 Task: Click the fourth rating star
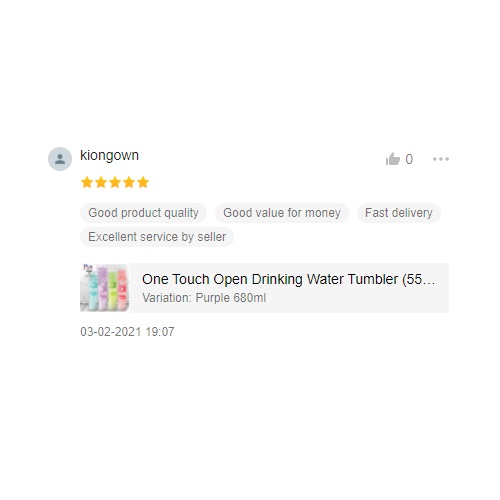pyautogui.click(x=129, y=182)
